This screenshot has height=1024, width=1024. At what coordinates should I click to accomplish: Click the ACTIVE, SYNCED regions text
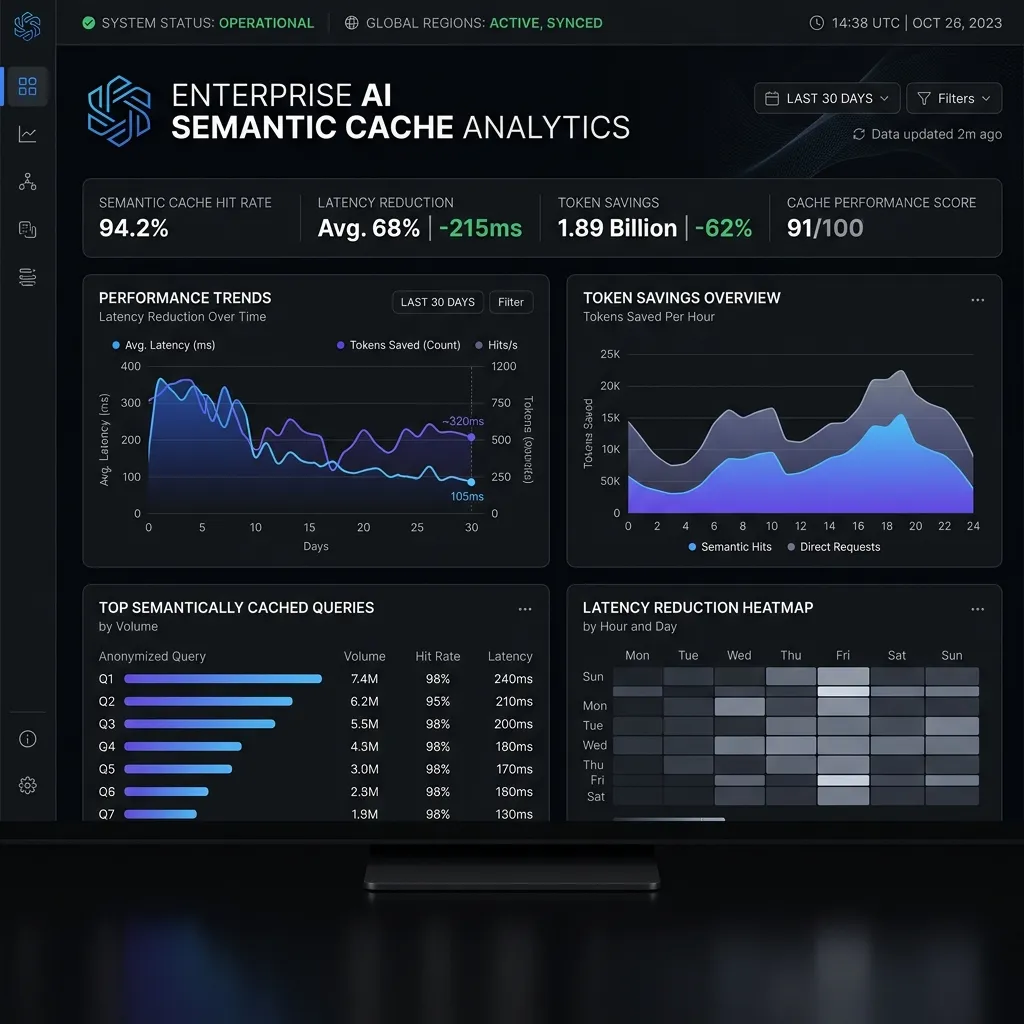click(x=546, y=23)
